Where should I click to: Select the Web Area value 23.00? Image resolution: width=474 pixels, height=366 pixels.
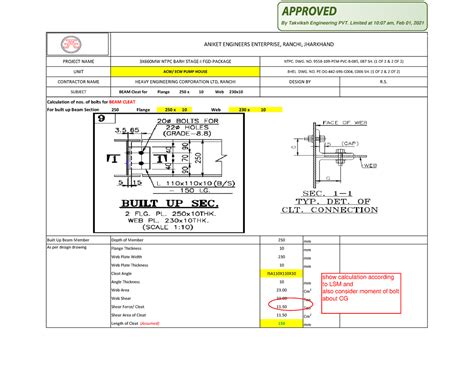(x=282, y=290)
